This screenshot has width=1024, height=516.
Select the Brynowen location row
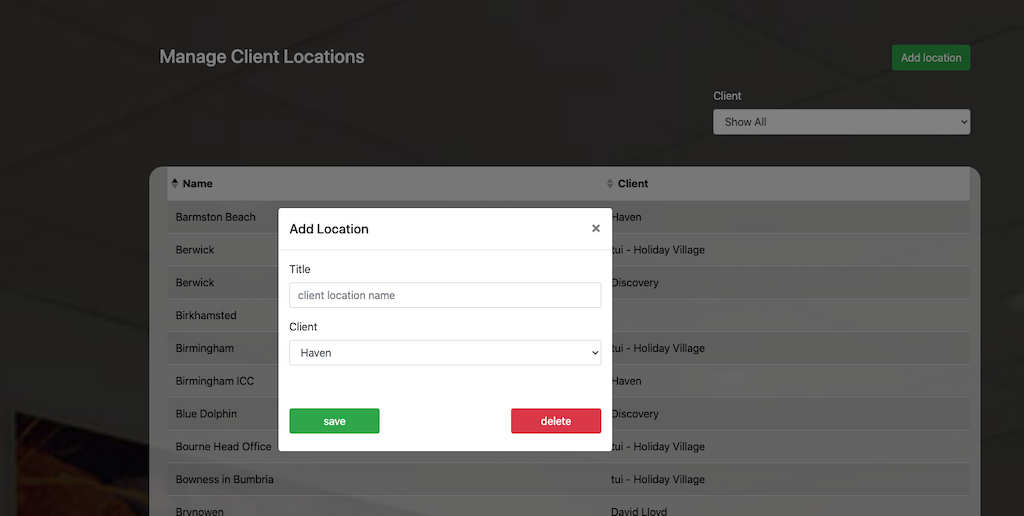pyautogui.click(x=200, y=511)
